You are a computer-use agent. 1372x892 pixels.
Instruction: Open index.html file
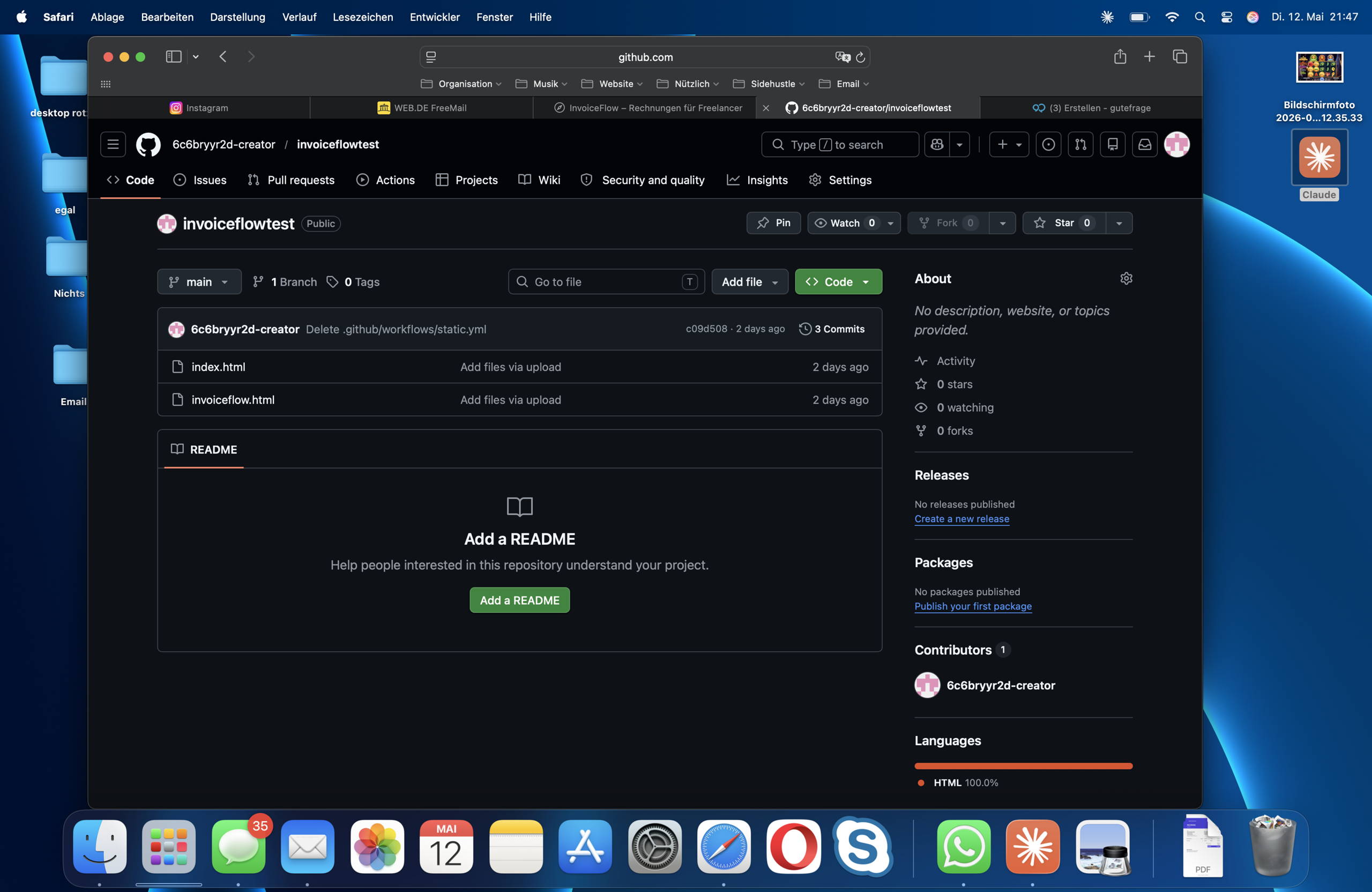click(x=218, y=367)
